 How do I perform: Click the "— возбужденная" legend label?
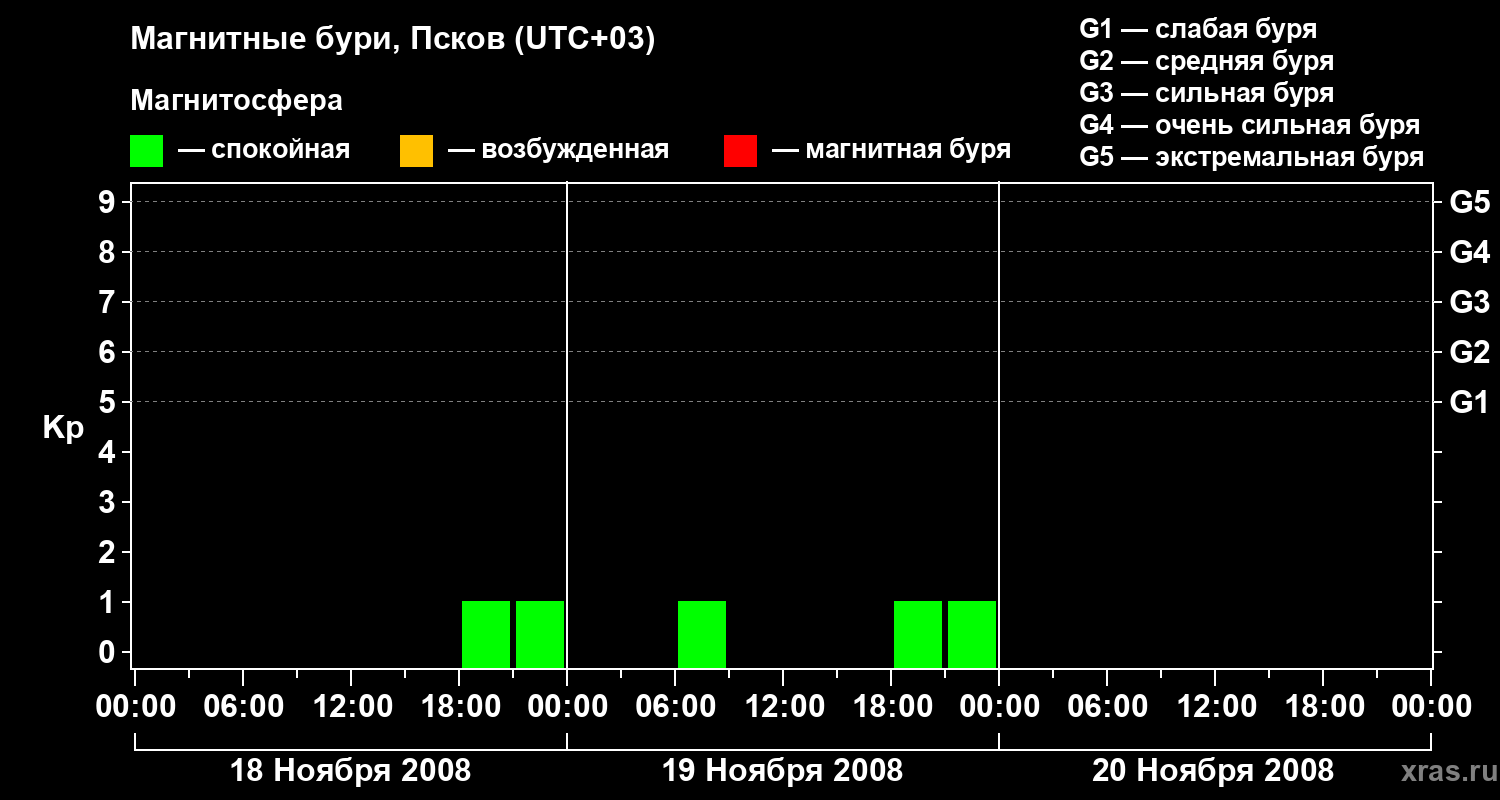[558, 150]
